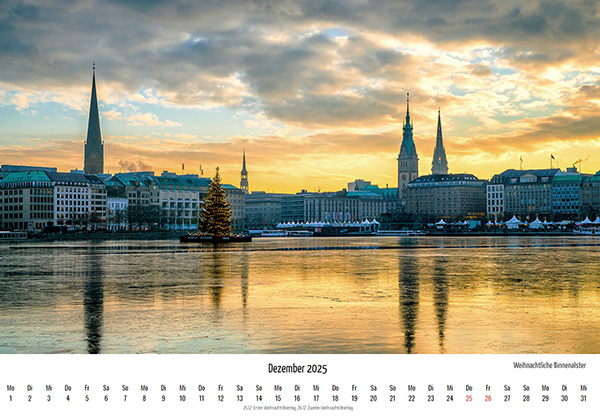Viewport: 600px width, 419px height.
Task: Select date 31 in the calendar
Action: click(x=583, y=398)
